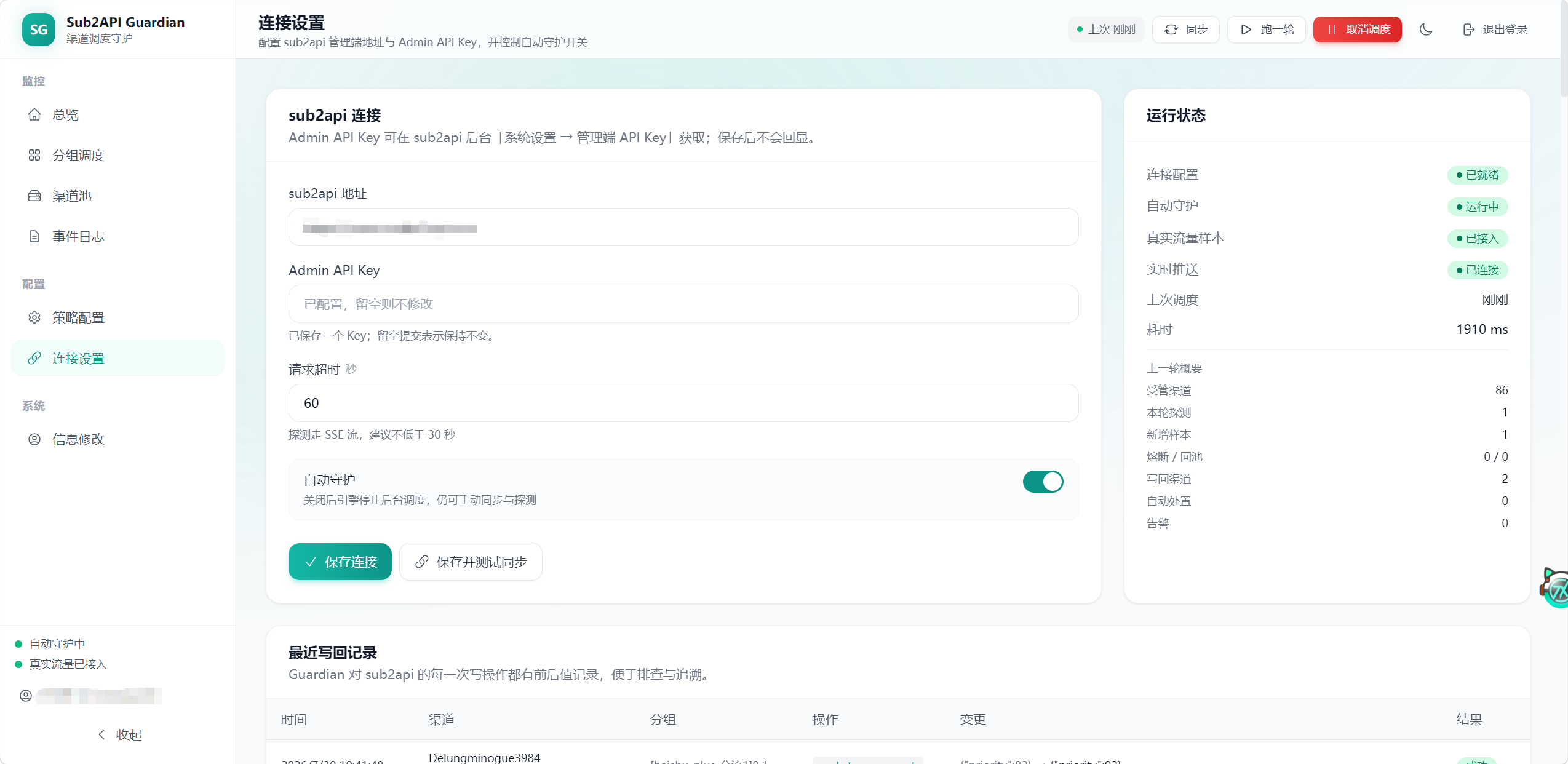Click 自动守护中 status in sidebar

pyautogui.click(x=50, y=644)
